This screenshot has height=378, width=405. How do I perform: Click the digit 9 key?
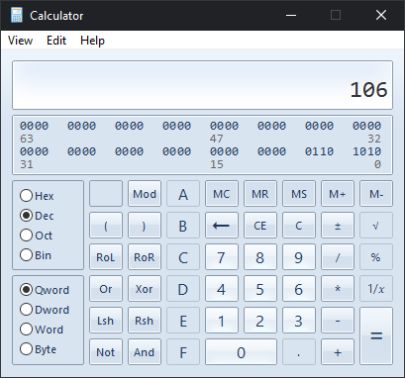coord(299,257)
